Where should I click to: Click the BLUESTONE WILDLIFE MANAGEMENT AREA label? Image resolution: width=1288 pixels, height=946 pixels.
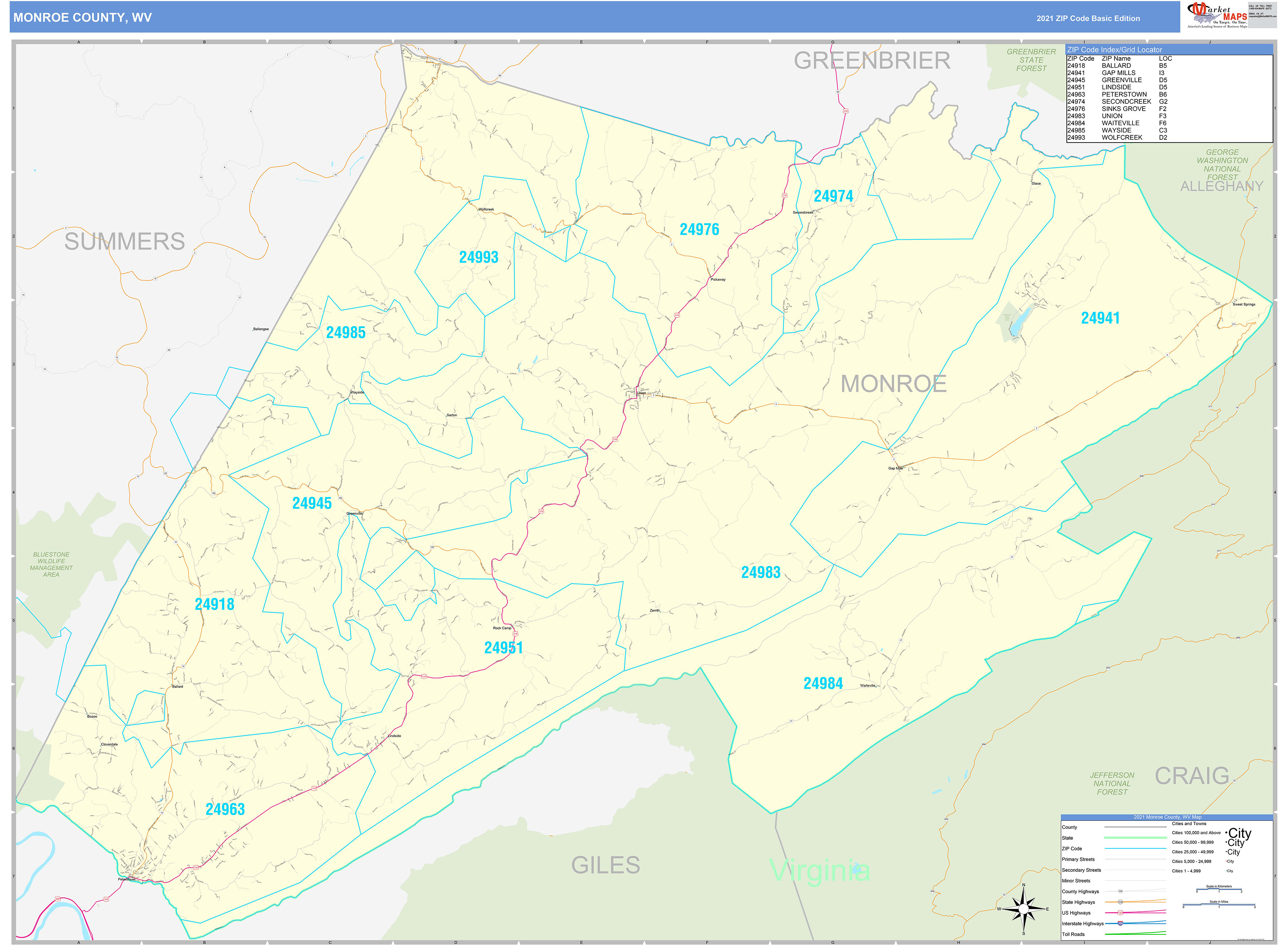52,565
